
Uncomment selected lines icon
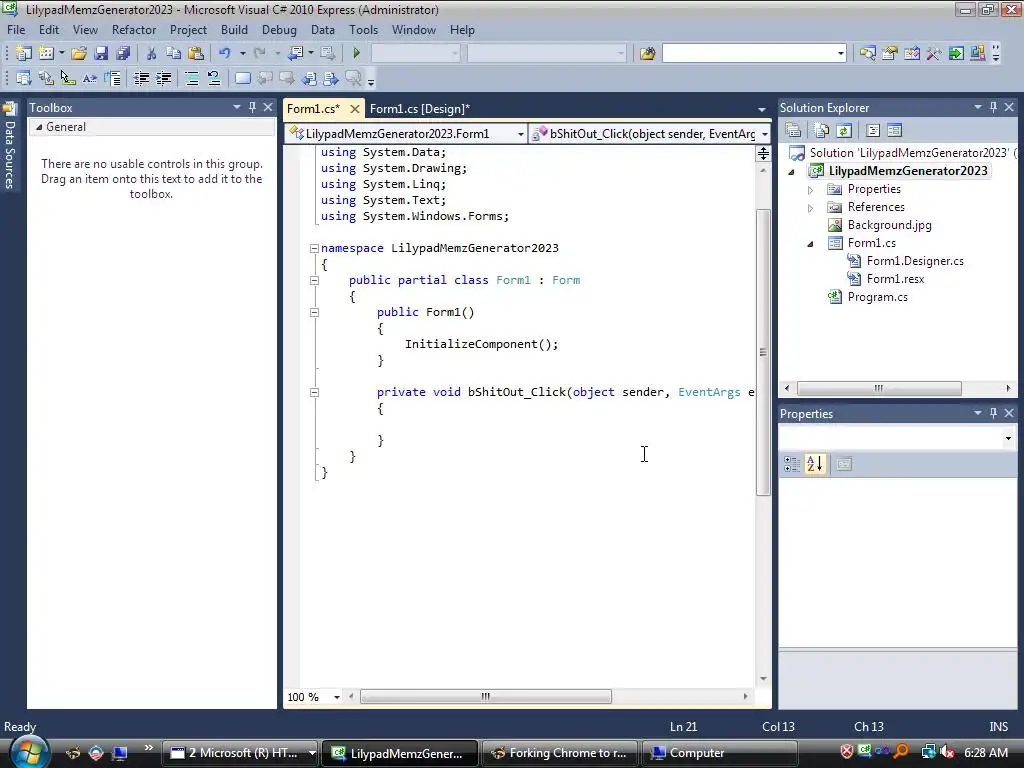click(214, 79)
